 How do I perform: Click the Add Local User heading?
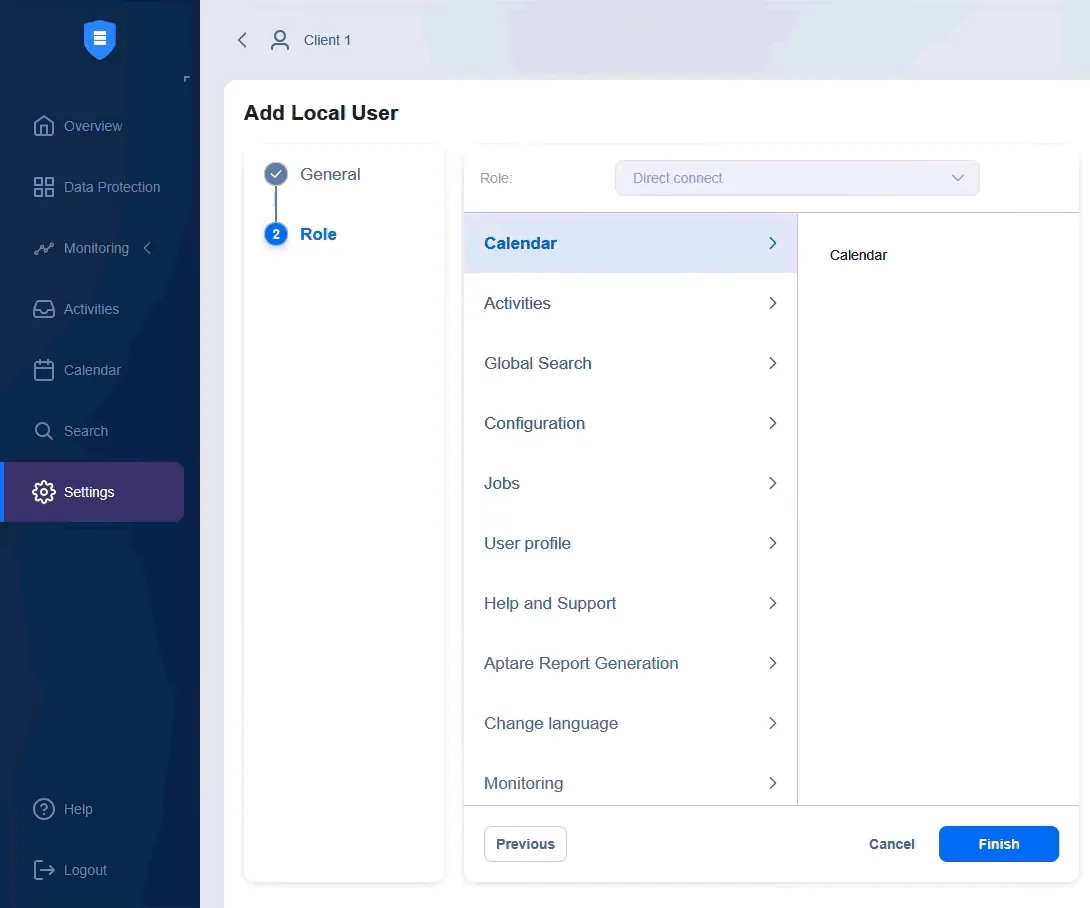321,113
